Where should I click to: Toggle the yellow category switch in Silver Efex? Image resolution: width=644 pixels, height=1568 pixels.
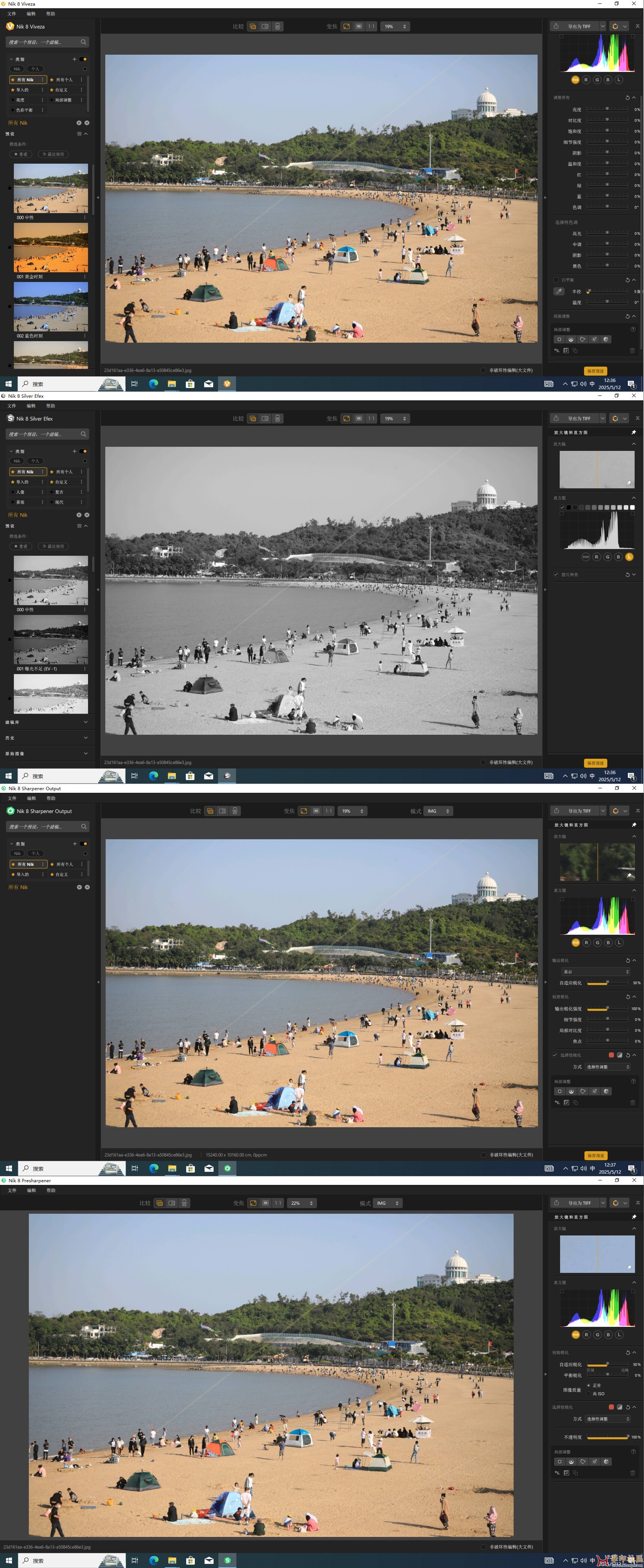click(x=84, y=451)
